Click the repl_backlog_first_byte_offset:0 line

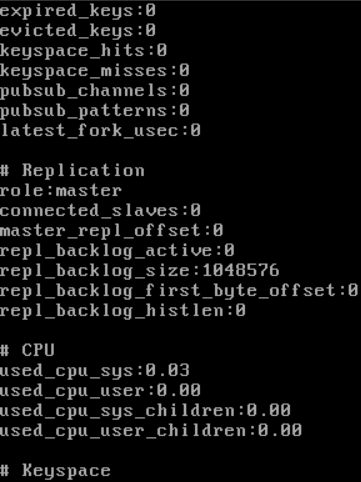pos(179,292)
